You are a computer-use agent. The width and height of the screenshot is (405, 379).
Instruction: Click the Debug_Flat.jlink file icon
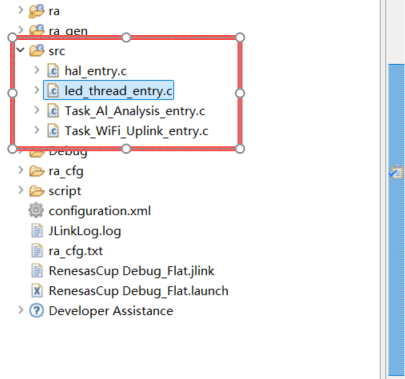37,271
